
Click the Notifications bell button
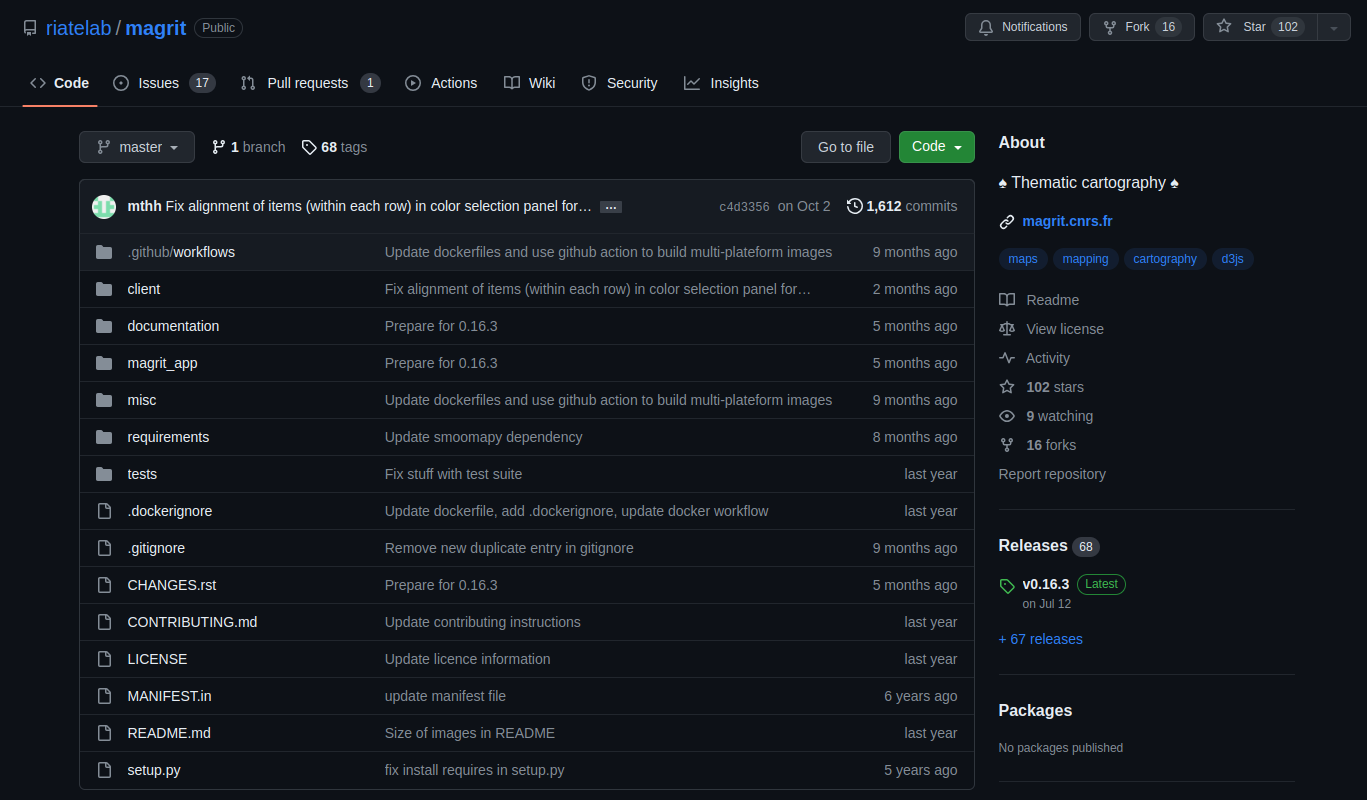tap(1022, 27)
